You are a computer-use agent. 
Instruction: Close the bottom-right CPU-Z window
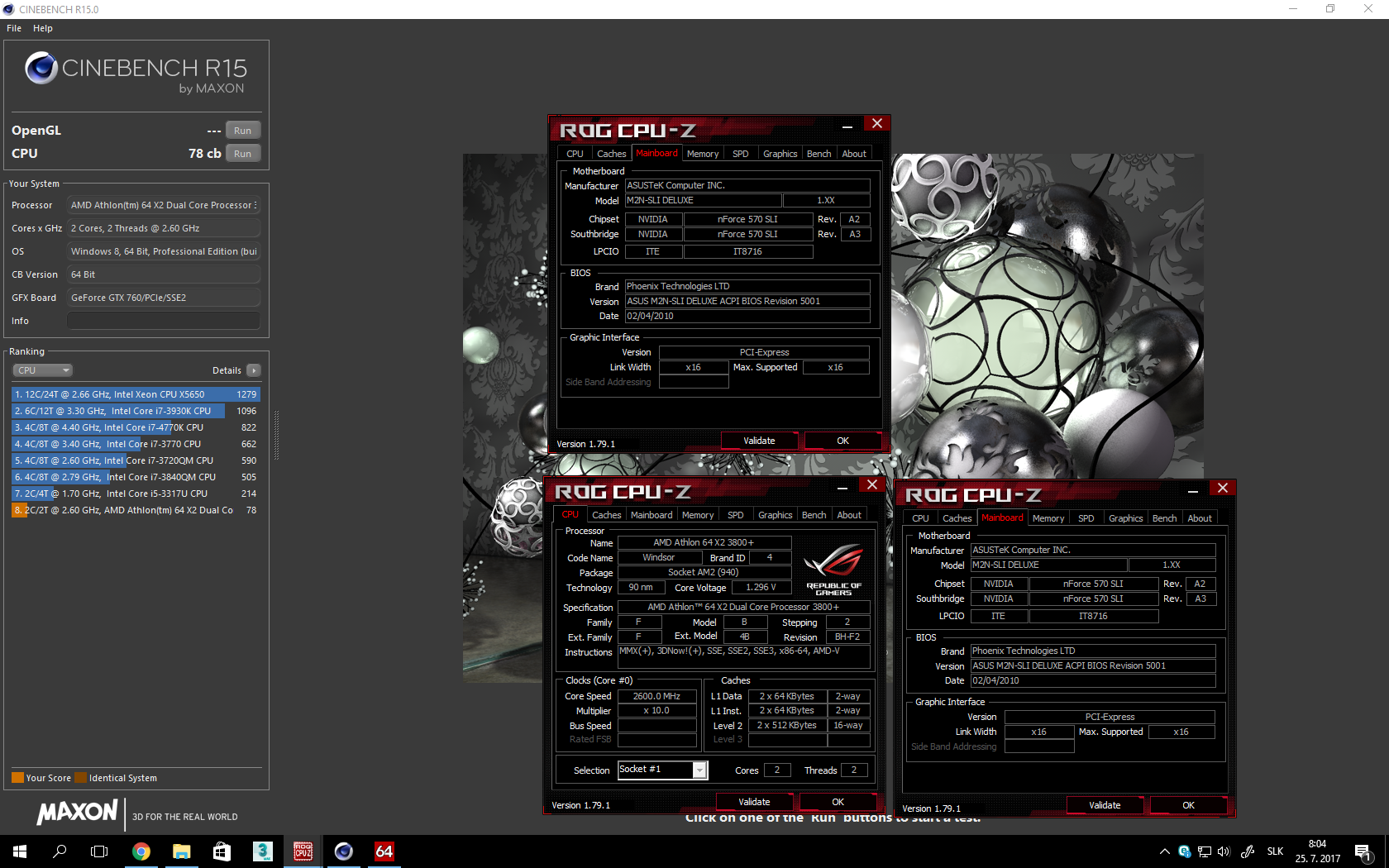click(x=1223, y=488)
